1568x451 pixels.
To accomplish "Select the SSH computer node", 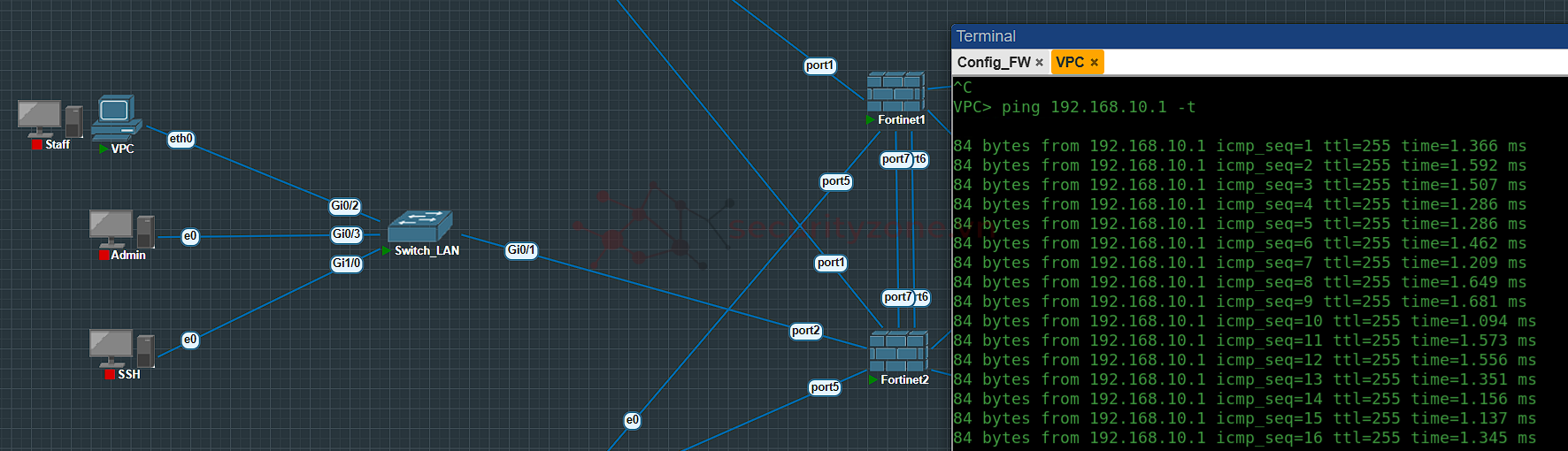I will point(122,348).
